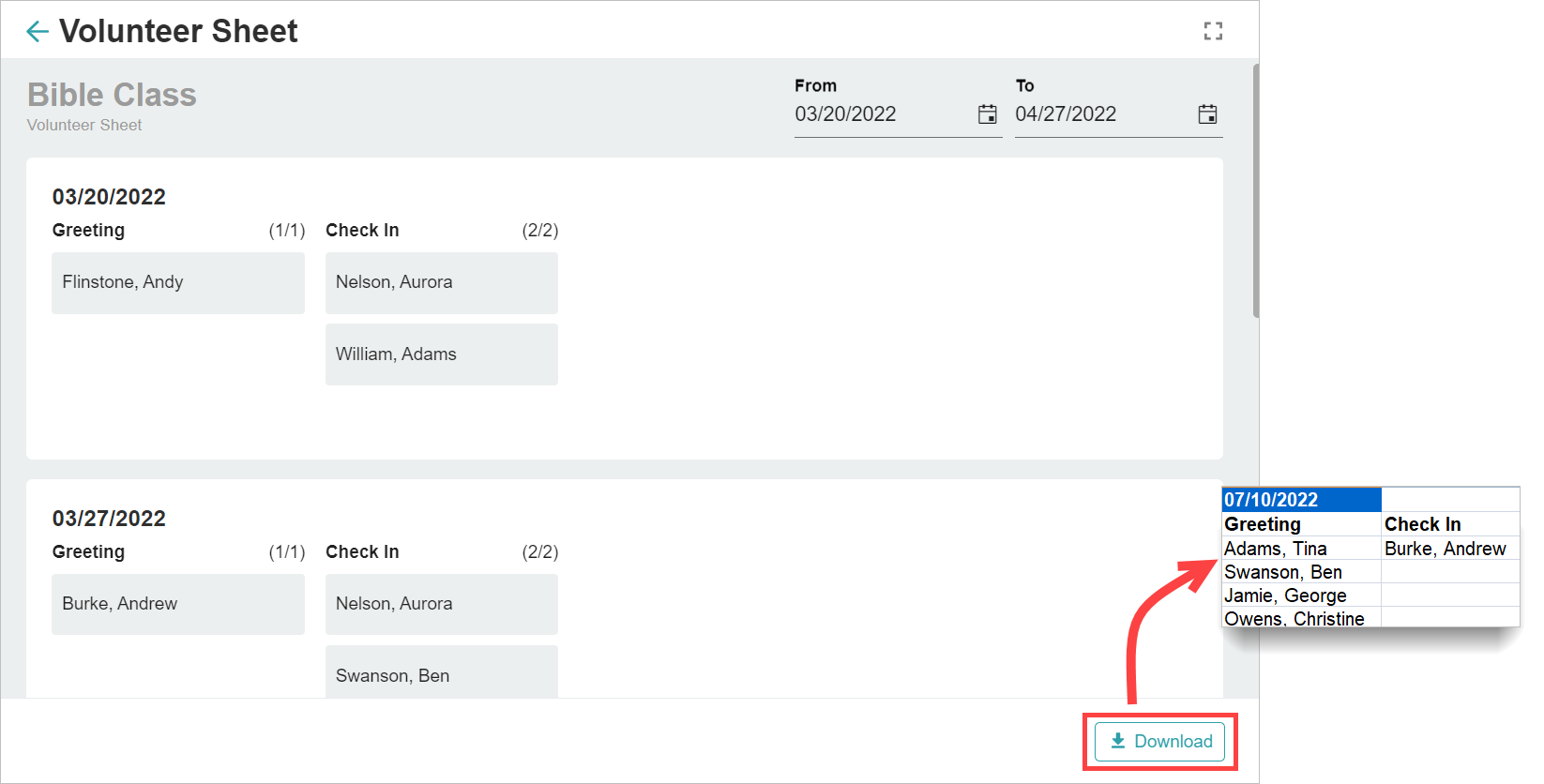Click the 03/27/2022 date heading
The image size is (1544, 784).
point(109,519)
